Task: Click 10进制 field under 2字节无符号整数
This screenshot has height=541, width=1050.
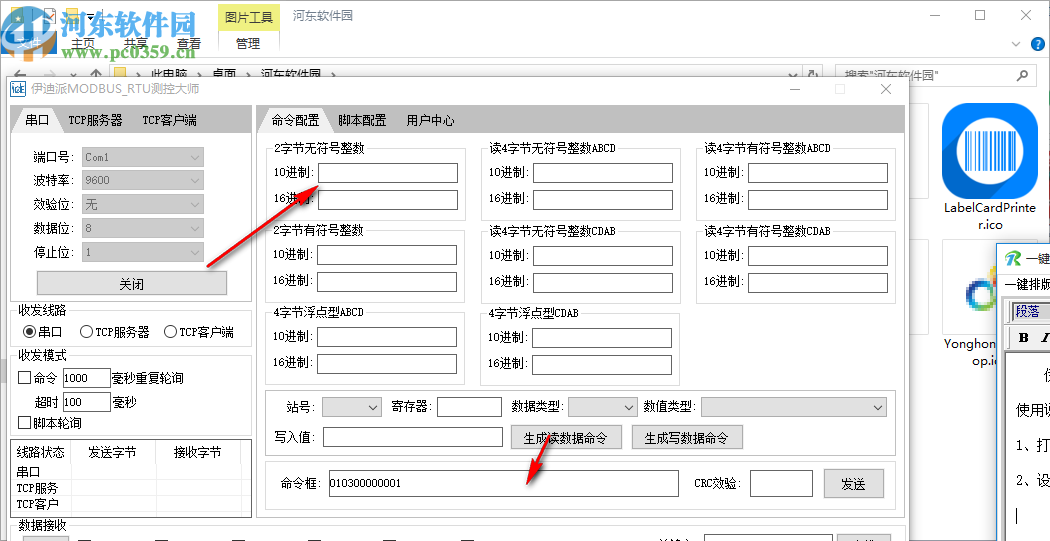Action: [388, 173]
